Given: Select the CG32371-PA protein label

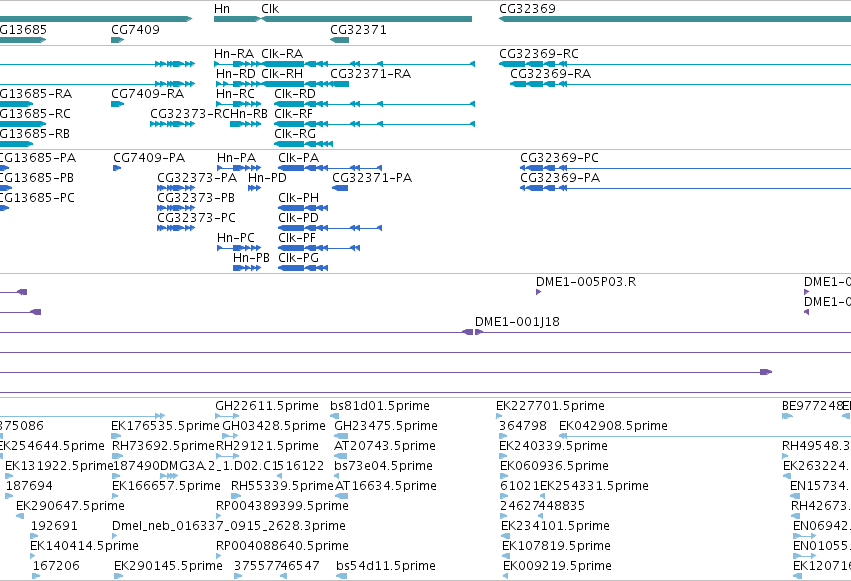Looking at the screenshot, I should 372,178.
